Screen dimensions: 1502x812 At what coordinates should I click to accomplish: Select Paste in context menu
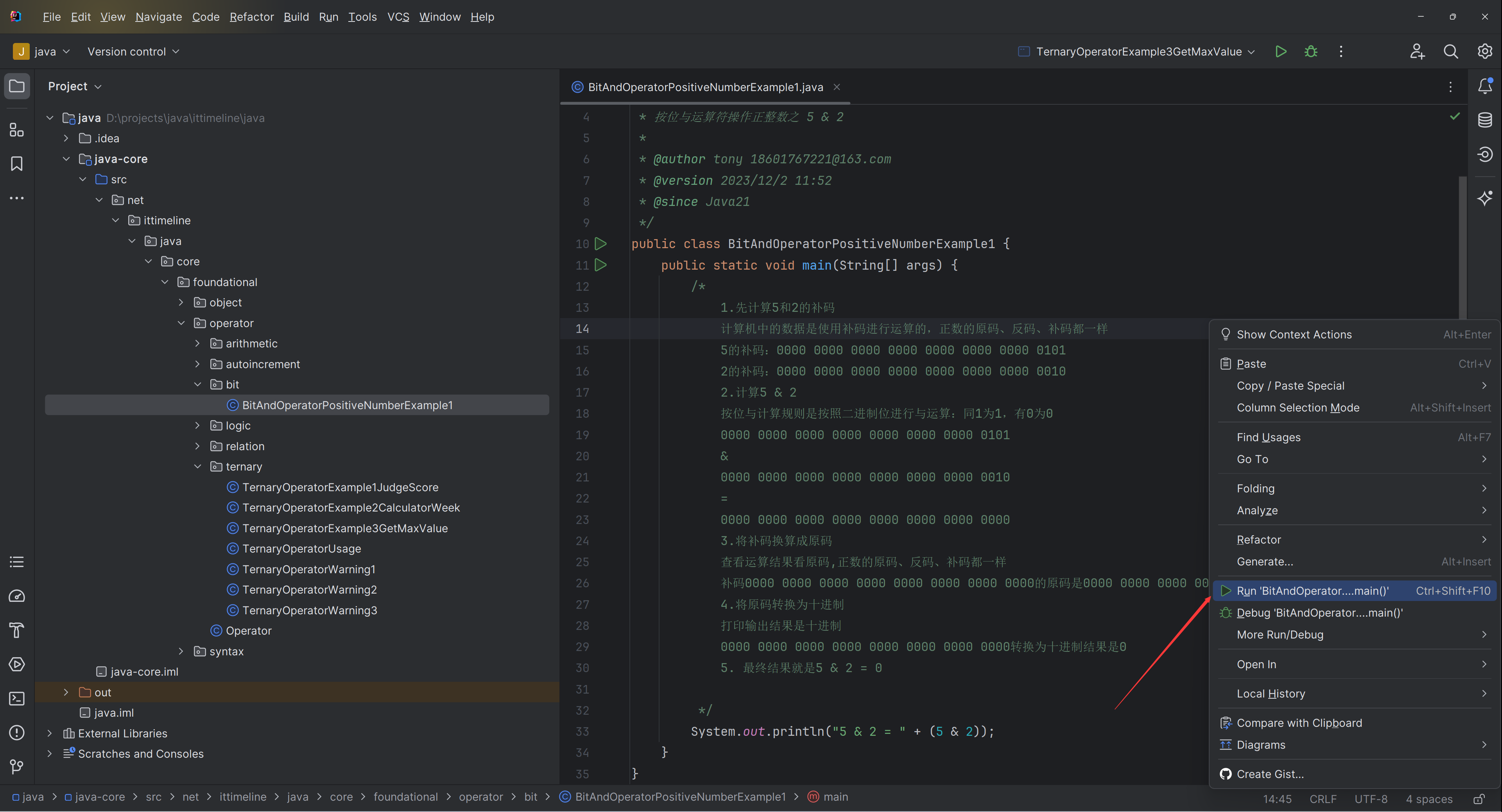coord(1355,364)
